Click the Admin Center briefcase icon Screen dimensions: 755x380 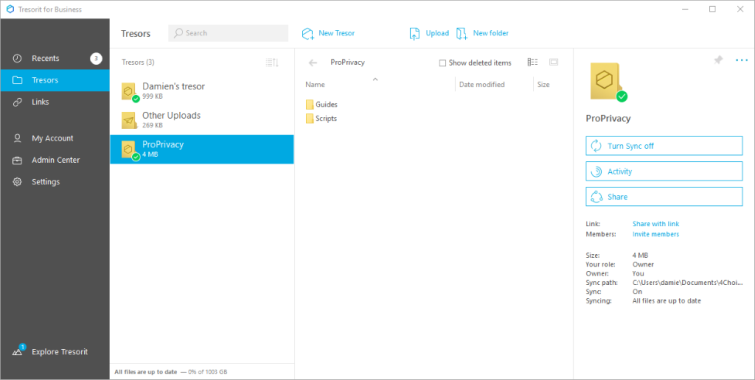tap(17, 160)
